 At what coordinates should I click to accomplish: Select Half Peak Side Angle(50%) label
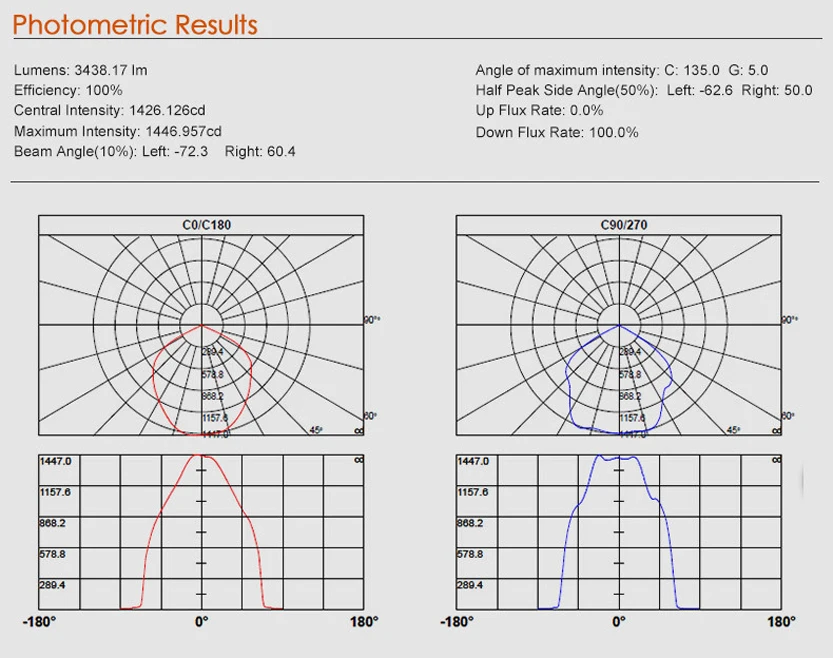pos(566,90)
